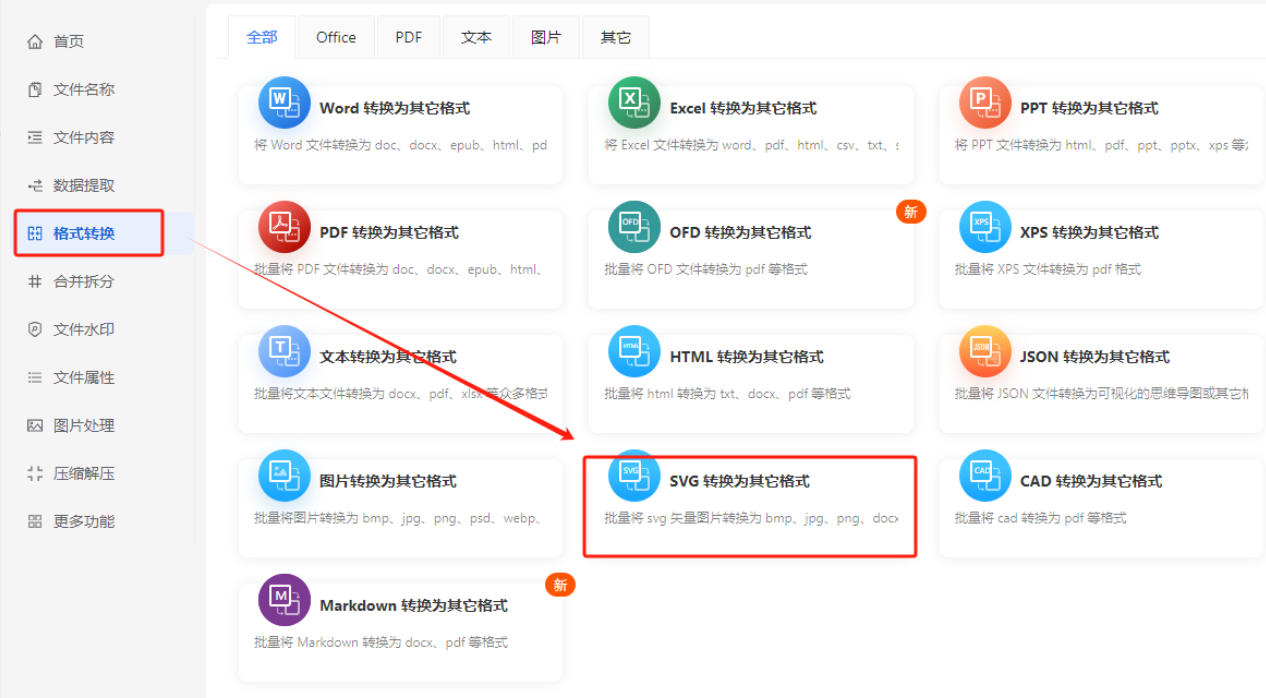Open PDF 转换为其它格式 title
The height and width of the screenshot is (698, 1266).
[x=389, y=233]
